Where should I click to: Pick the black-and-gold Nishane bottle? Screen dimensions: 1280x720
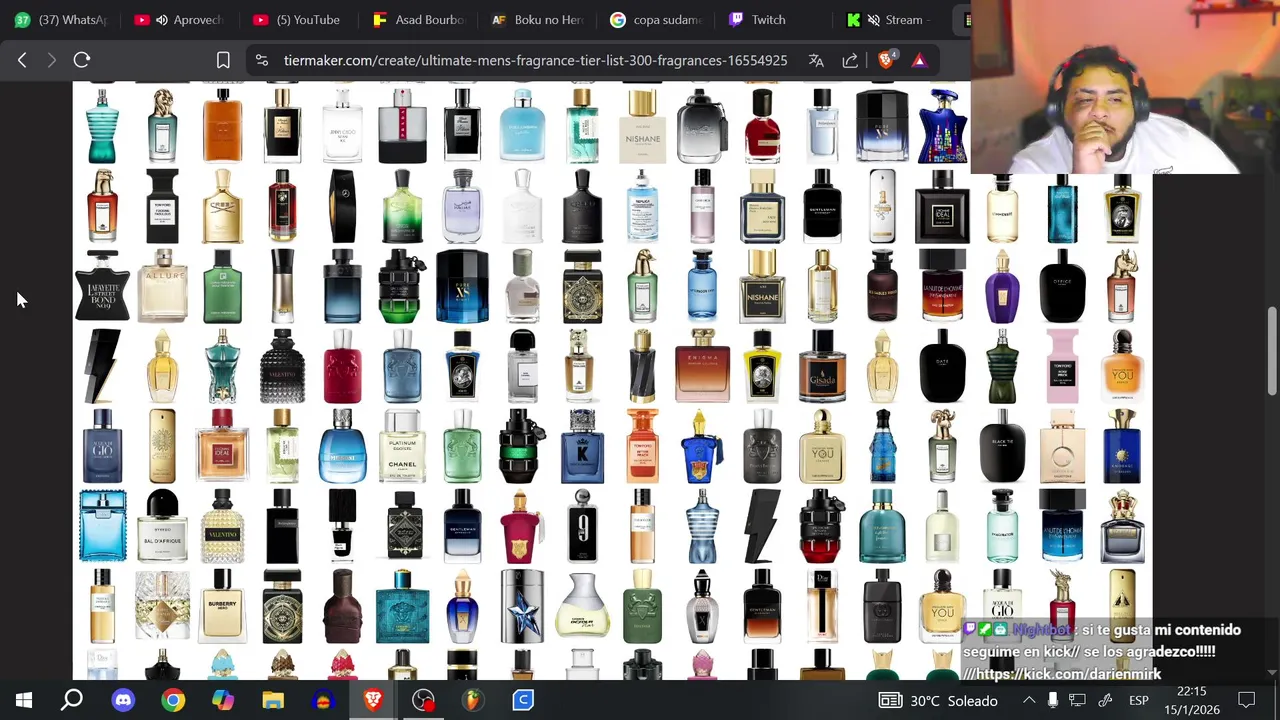pos(762,286)
